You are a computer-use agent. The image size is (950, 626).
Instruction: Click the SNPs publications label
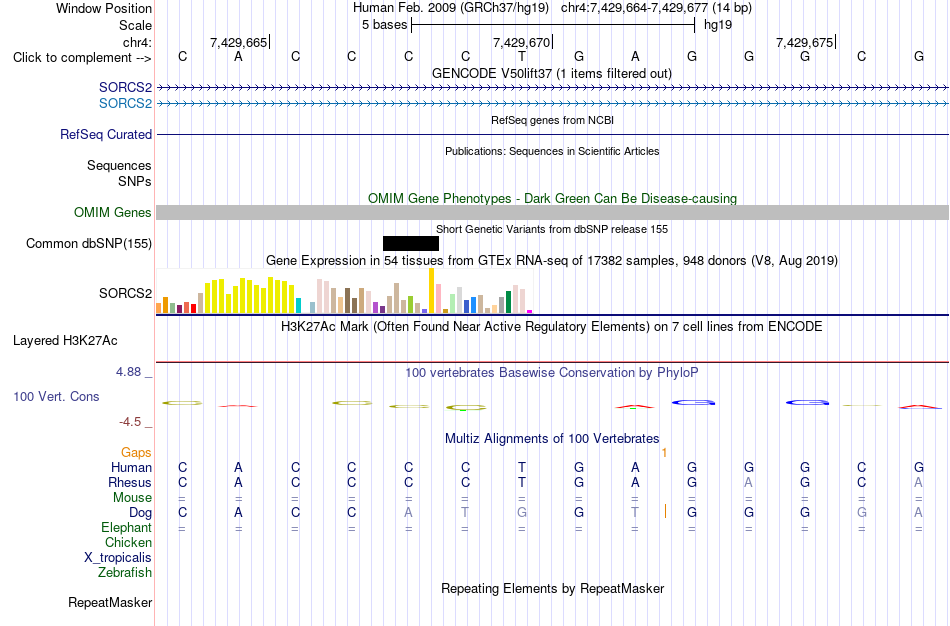pos(135,181)
